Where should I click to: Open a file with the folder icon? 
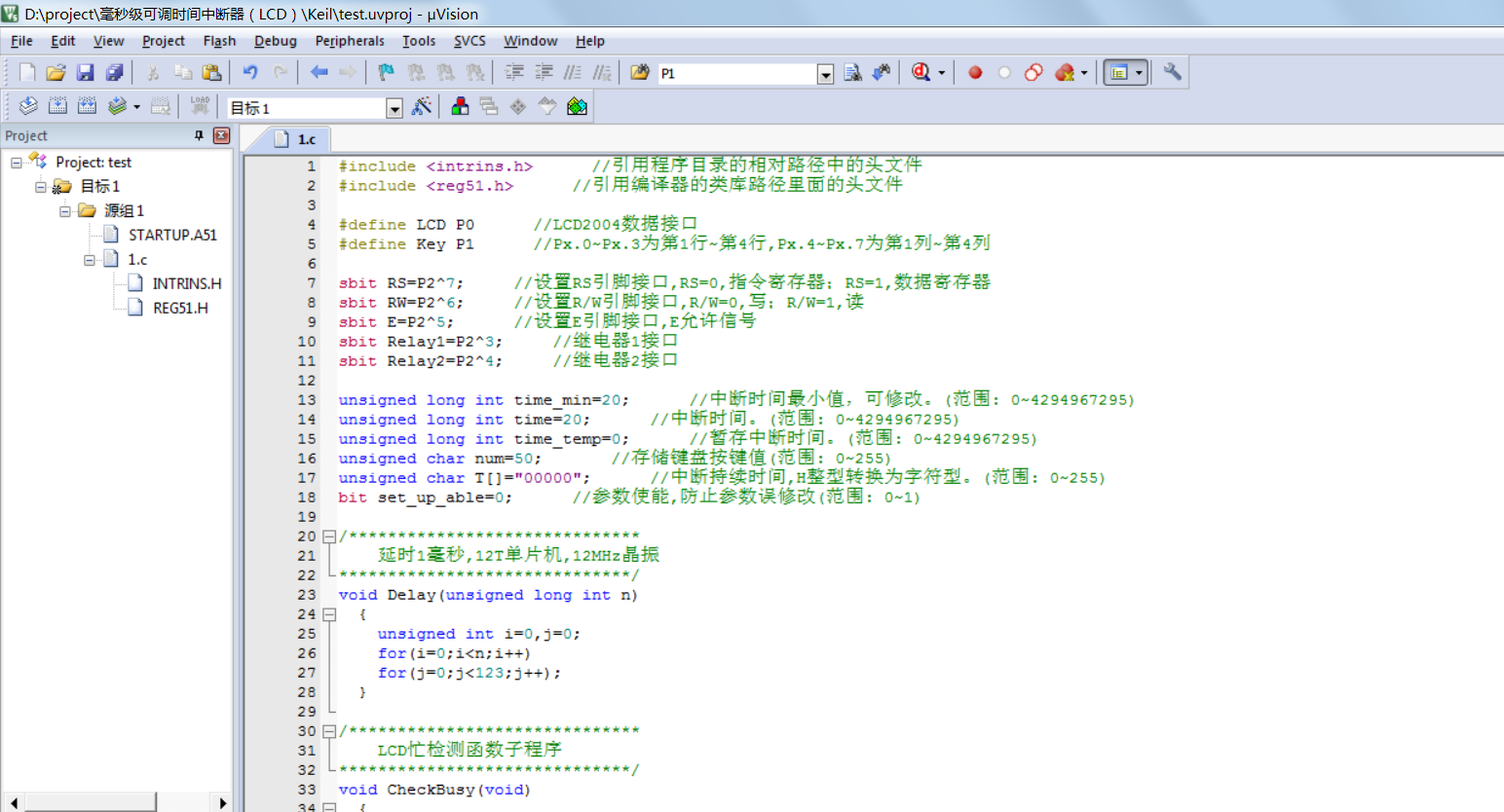click(x=56, y=72)
